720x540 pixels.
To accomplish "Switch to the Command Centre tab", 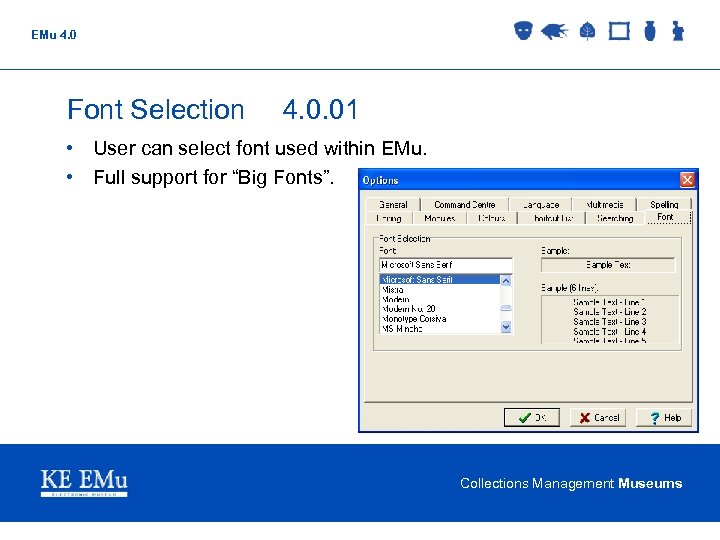I will click(x=465, y=204).
